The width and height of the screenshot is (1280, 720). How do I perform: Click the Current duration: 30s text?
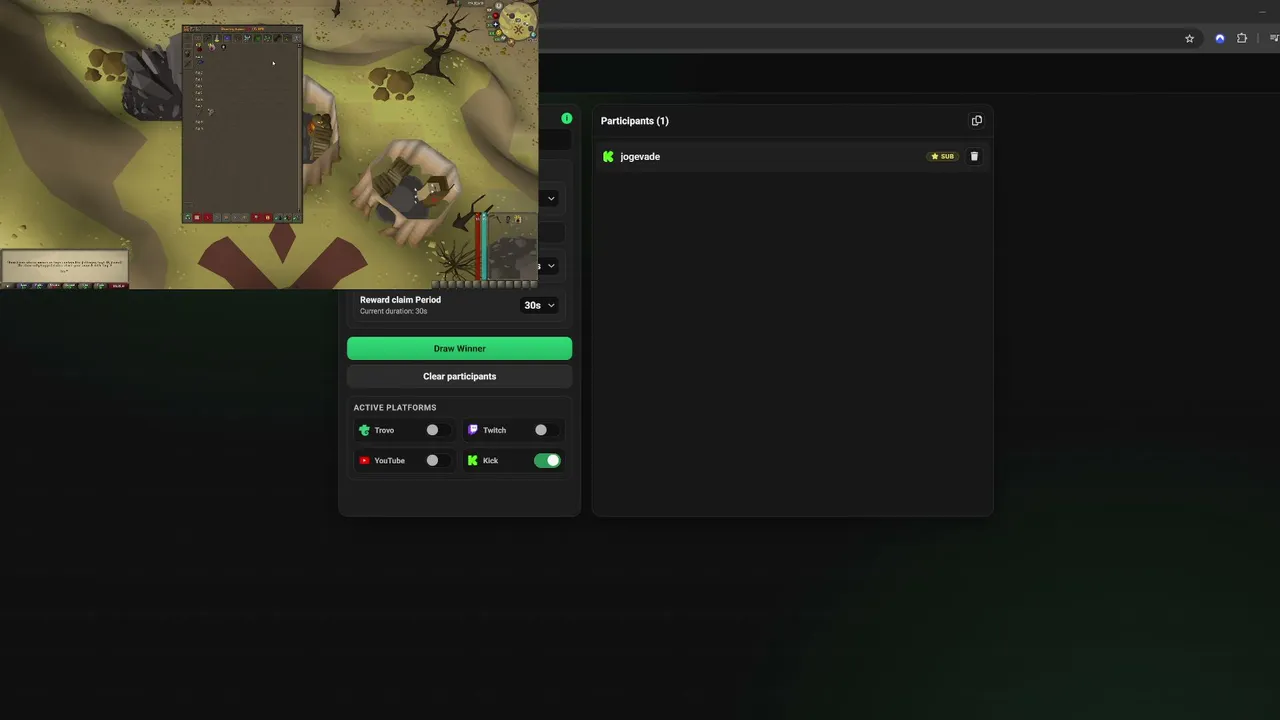coord(393,311)
